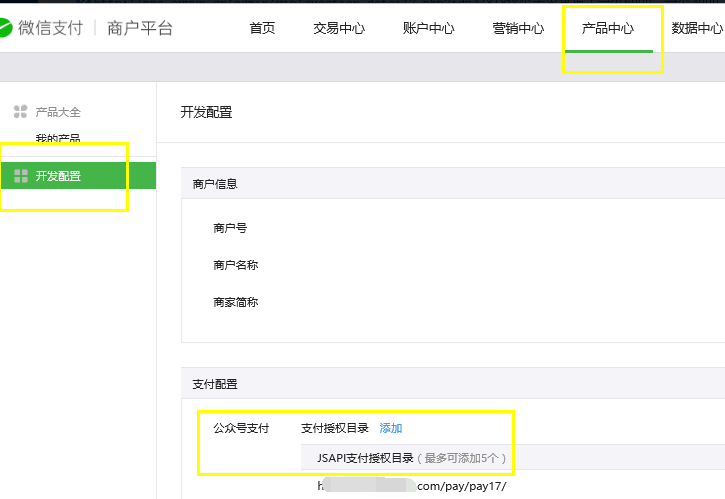The height and width of the screenshot is (499, 725).
Task: Go to the 账户中心 tab
Action: 429,28
